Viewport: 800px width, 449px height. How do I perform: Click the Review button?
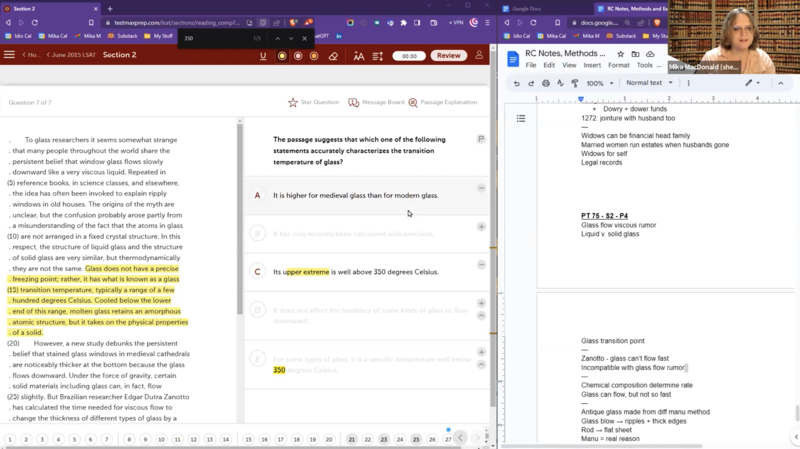[449, 56]
